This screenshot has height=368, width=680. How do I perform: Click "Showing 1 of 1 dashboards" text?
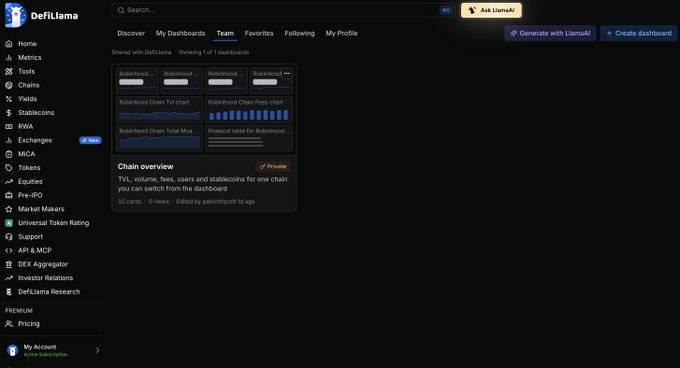[214, 52]
